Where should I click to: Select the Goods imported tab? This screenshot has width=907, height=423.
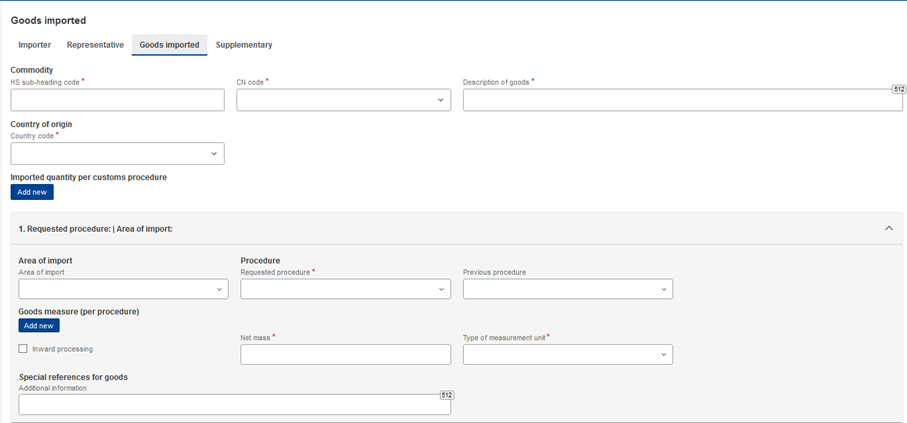point(169,45)
